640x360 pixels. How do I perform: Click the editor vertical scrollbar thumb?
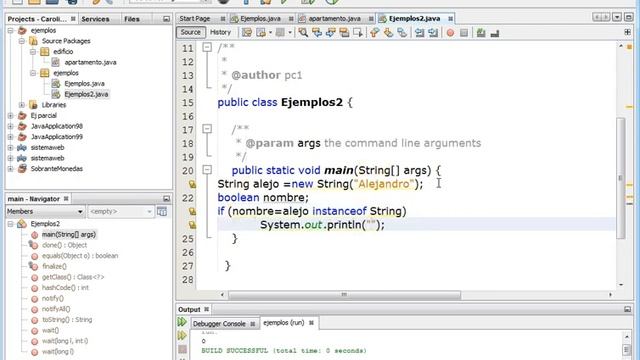[621, 178]
